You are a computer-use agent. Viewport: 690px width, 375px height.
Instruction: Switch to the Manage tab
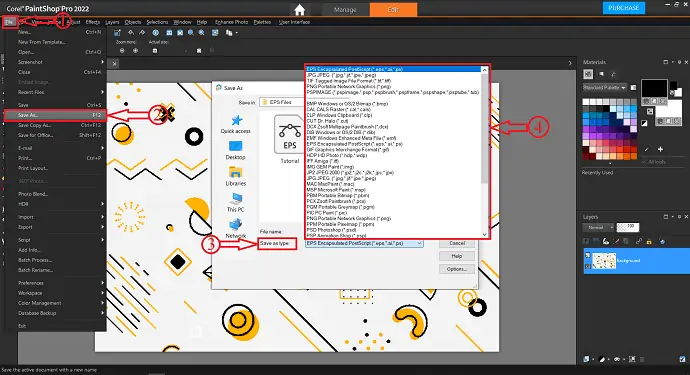point(345,10)
